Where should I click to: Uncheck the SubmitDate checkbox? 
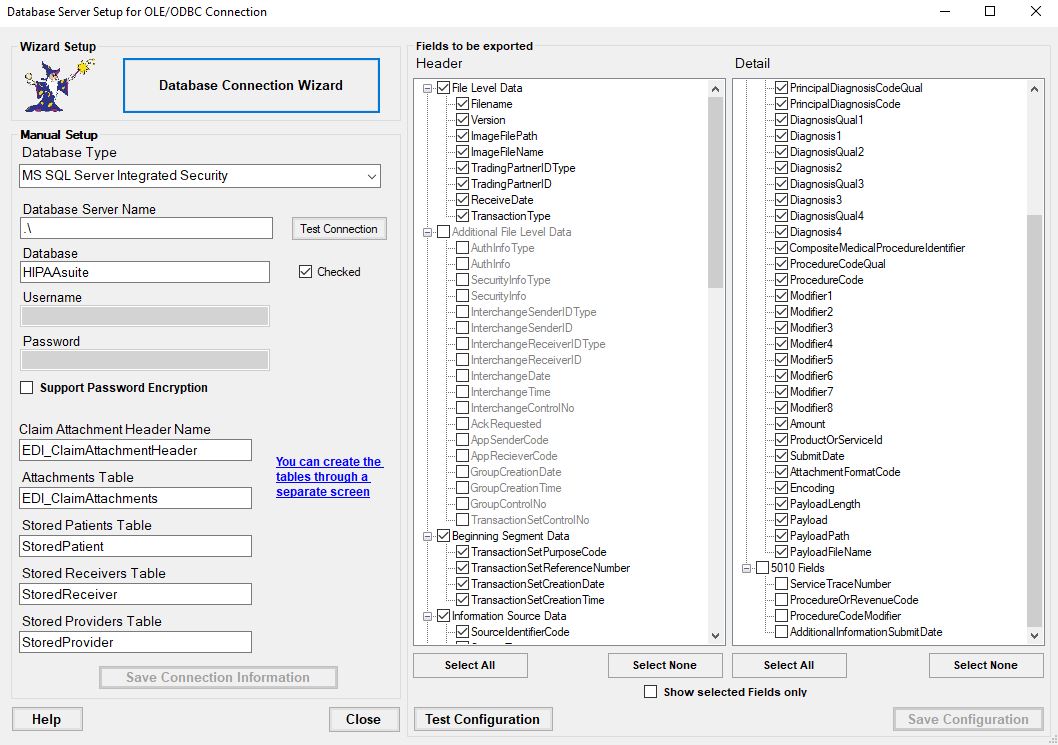point(781,456)
